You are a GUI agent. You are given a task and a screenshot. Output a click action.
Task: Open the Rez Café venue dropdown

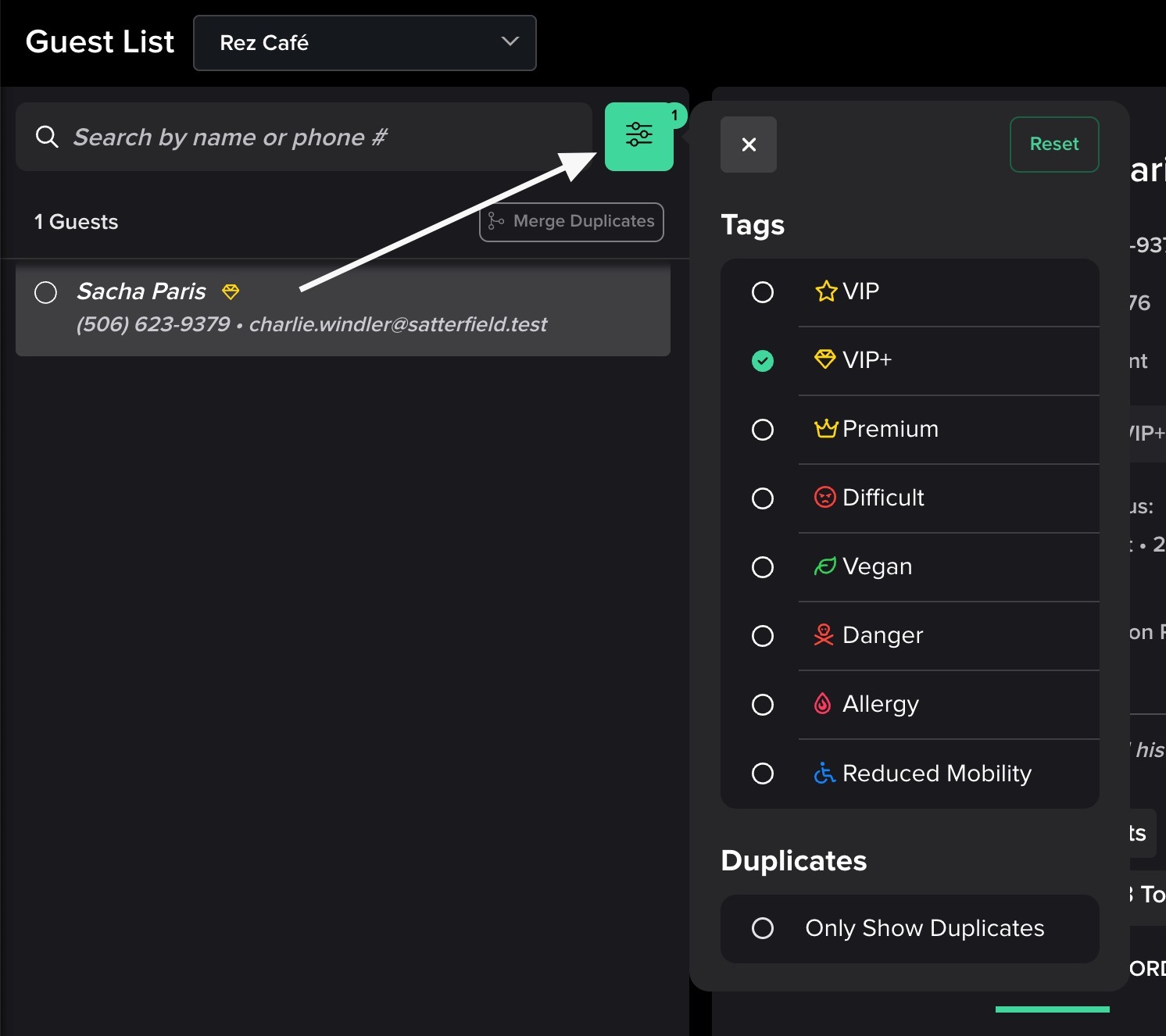(364, 43)
